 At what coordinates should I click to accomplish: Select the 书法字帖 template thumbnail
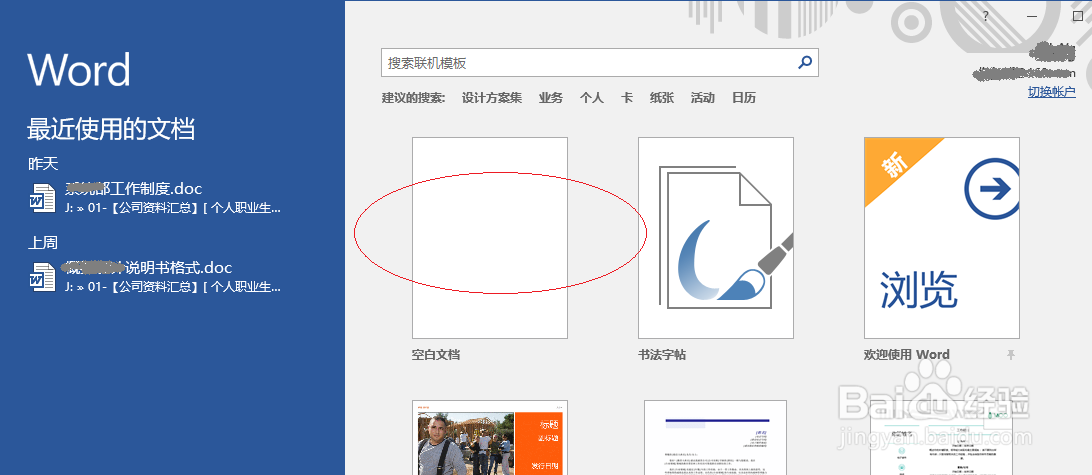(x=716, y=238)
